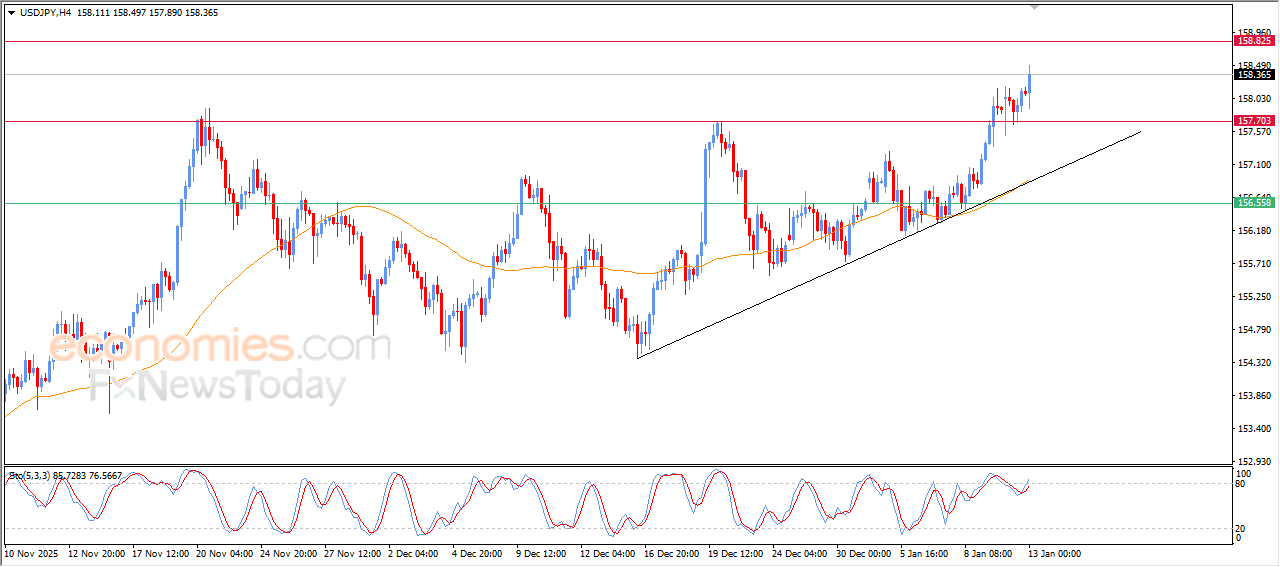Click the 19 Dec 12:00 time marker
This screenshot has width=1280, height=567.
(x=734, y=553)
